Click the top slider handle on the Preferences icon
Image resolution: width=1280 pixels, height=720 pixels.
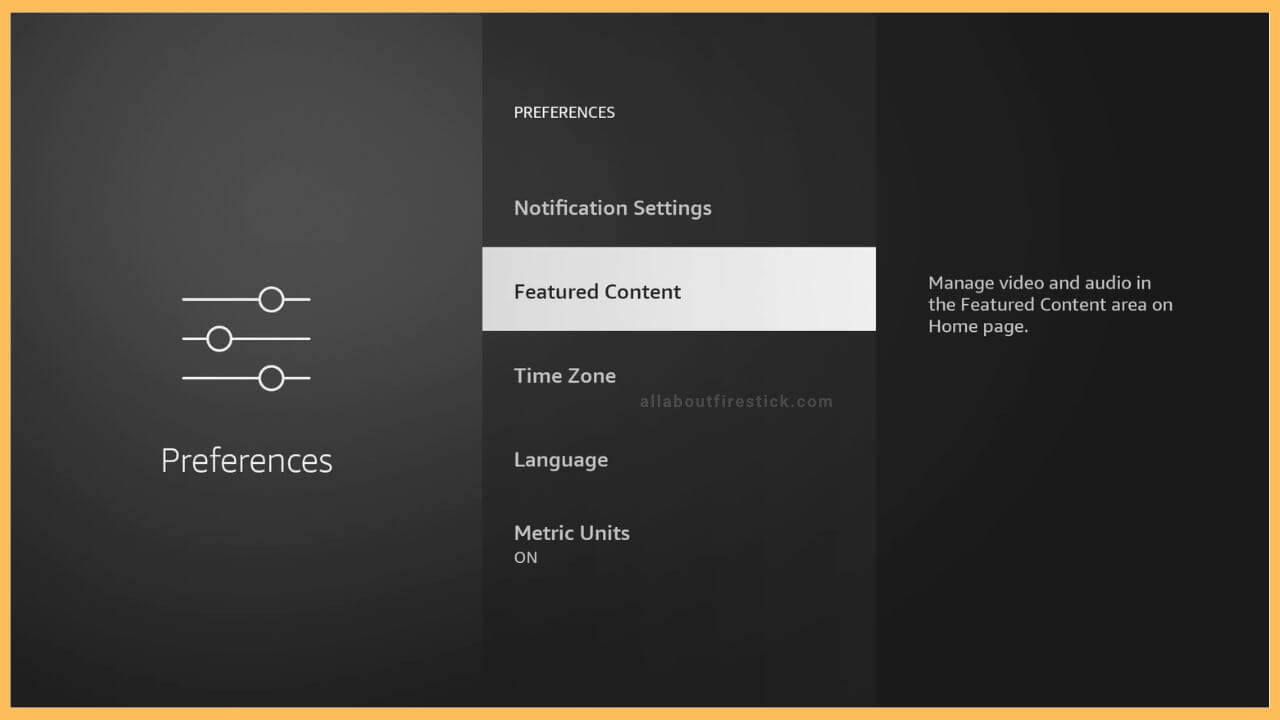271,298
